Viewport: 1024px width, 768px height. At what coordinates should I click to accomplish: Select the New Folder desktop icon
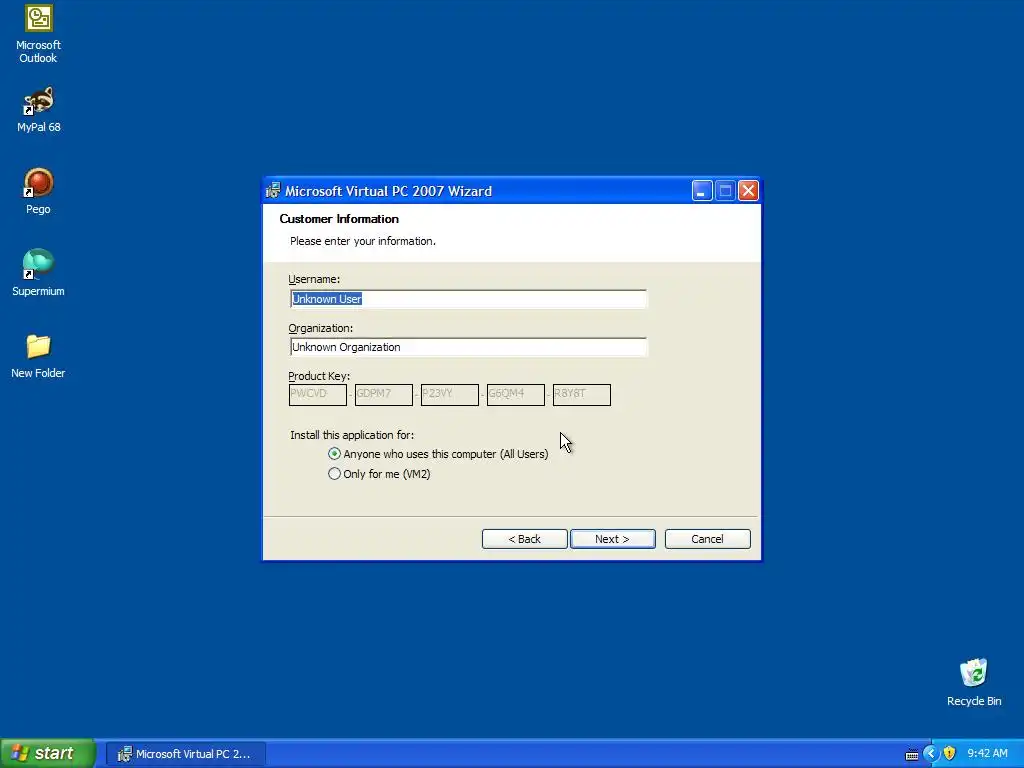(x=39, y=356)
